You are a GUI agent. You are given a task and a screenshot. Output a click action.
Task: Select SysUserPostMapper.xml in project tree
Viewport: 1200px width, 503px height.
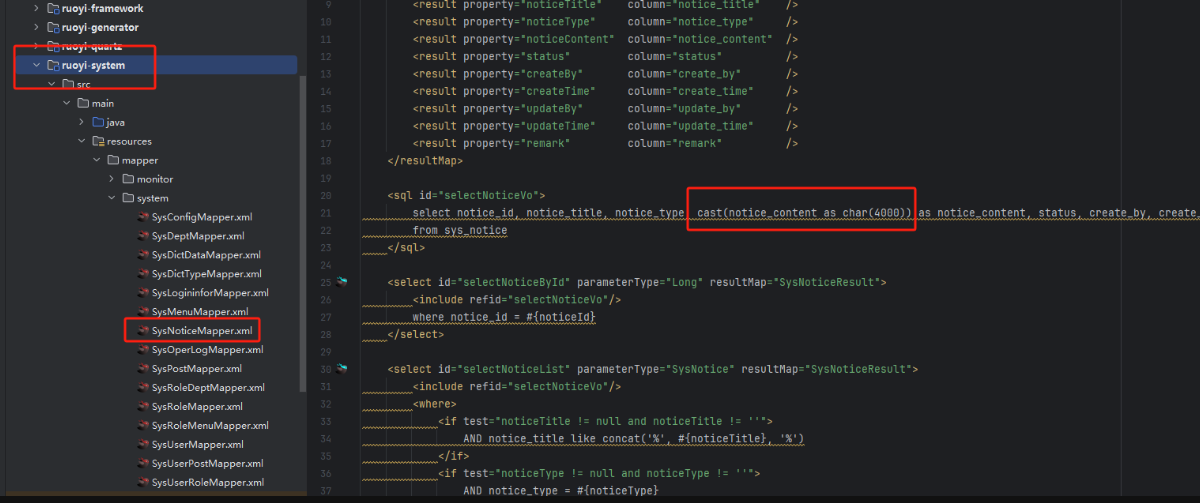(x=208, y=464)
